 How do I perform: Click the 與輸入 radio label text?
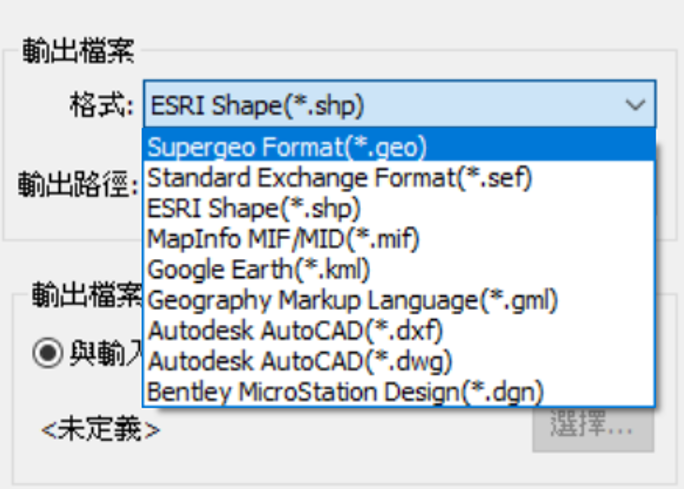(106, 352)
